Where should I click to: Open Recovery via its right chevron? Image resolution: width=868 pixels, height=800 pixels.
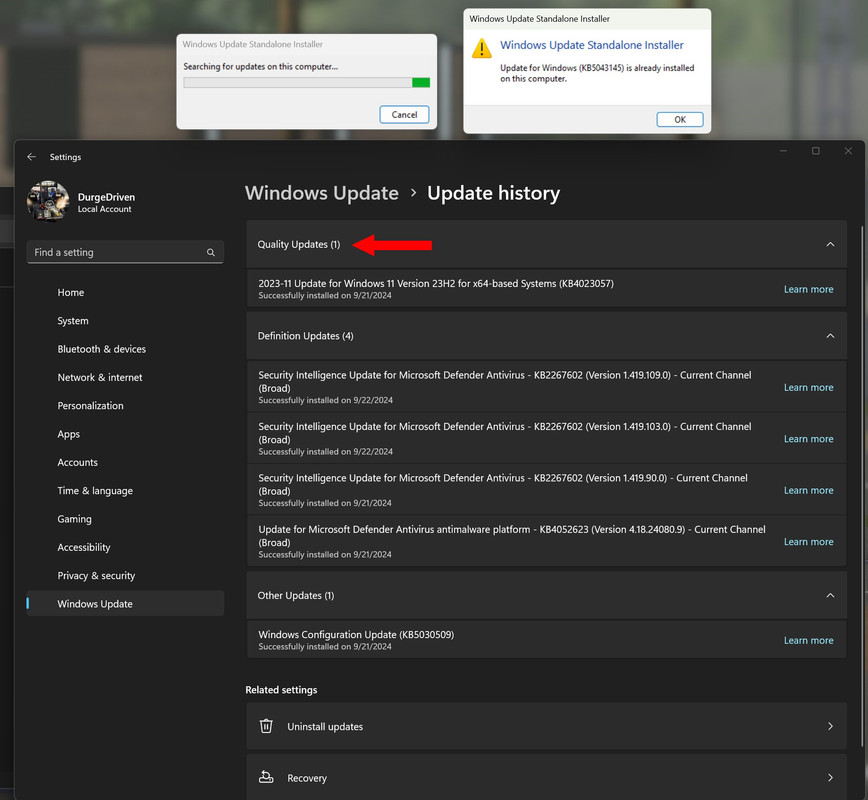(830, 777)
